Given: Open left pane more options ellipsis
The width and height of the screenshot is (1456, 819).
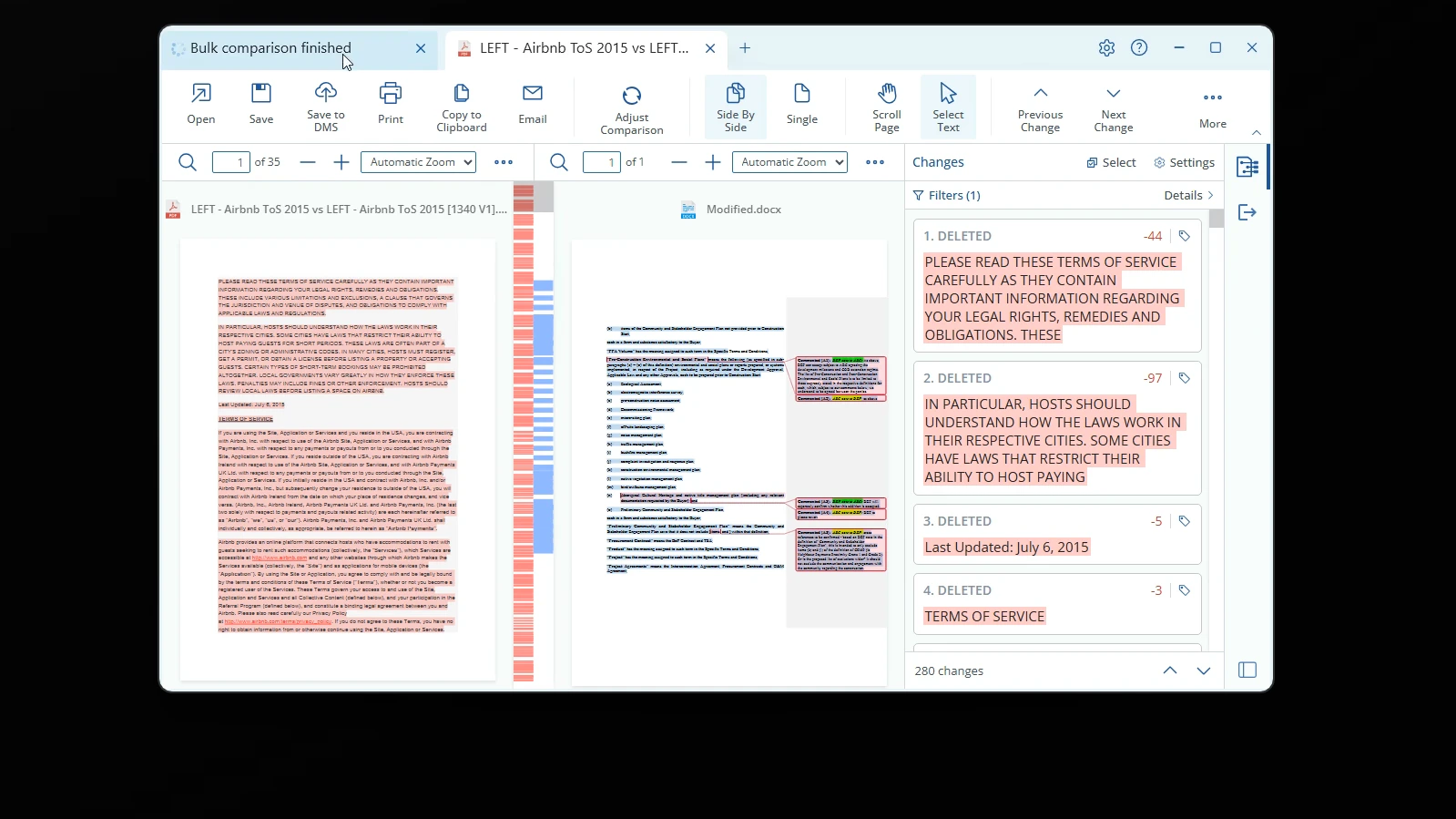Looking at the screenshot, I should (x=504, y=162).
